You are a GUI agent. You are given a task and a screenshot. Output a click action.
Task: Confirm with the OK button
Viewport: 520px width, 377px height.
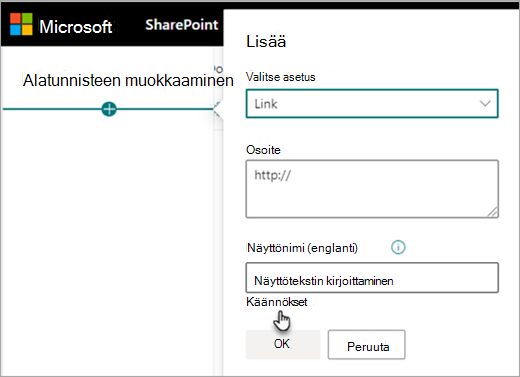click(283, 344)
